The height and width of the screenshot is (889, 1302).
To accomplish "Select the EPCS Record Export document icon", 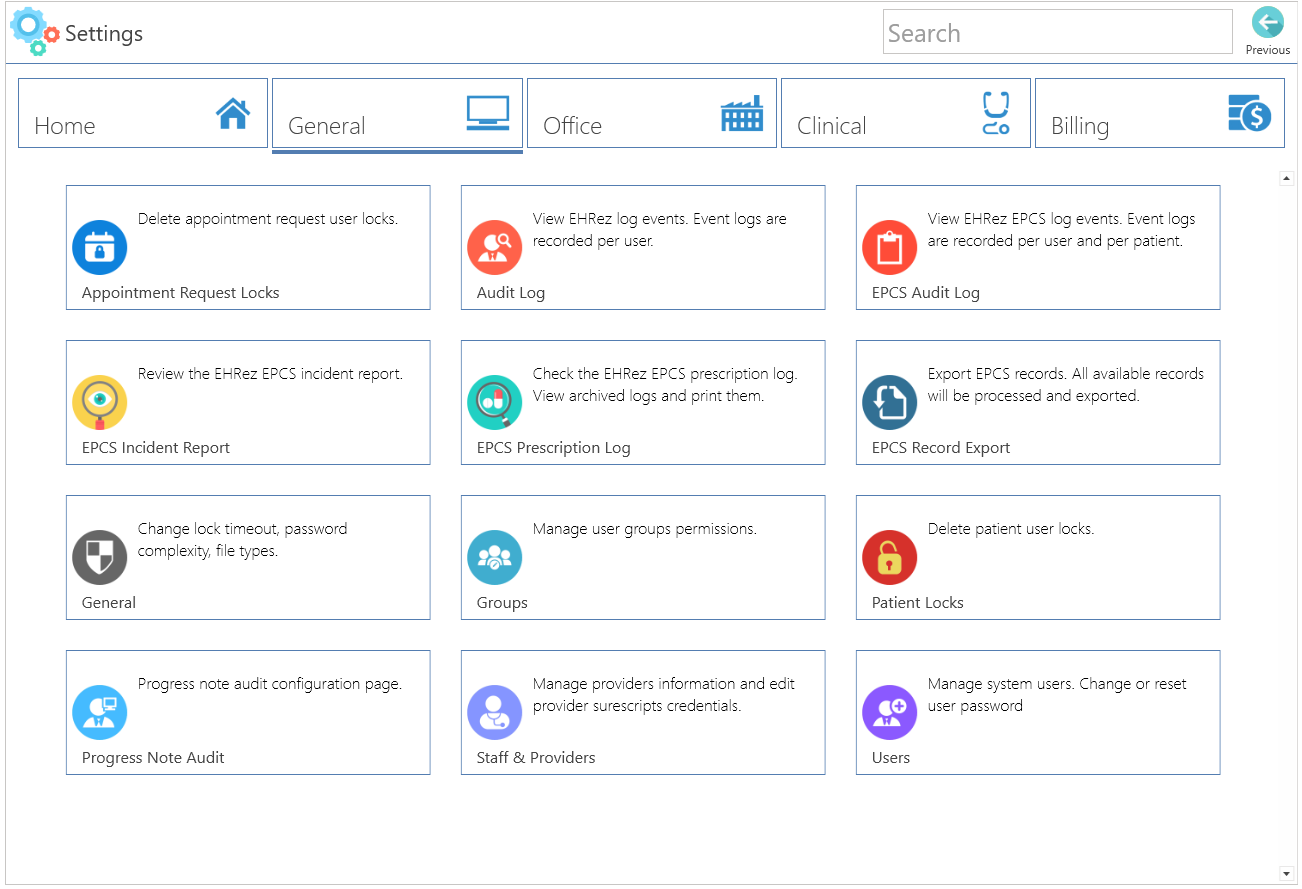I will pyautogui.click(x=890, y=403).
